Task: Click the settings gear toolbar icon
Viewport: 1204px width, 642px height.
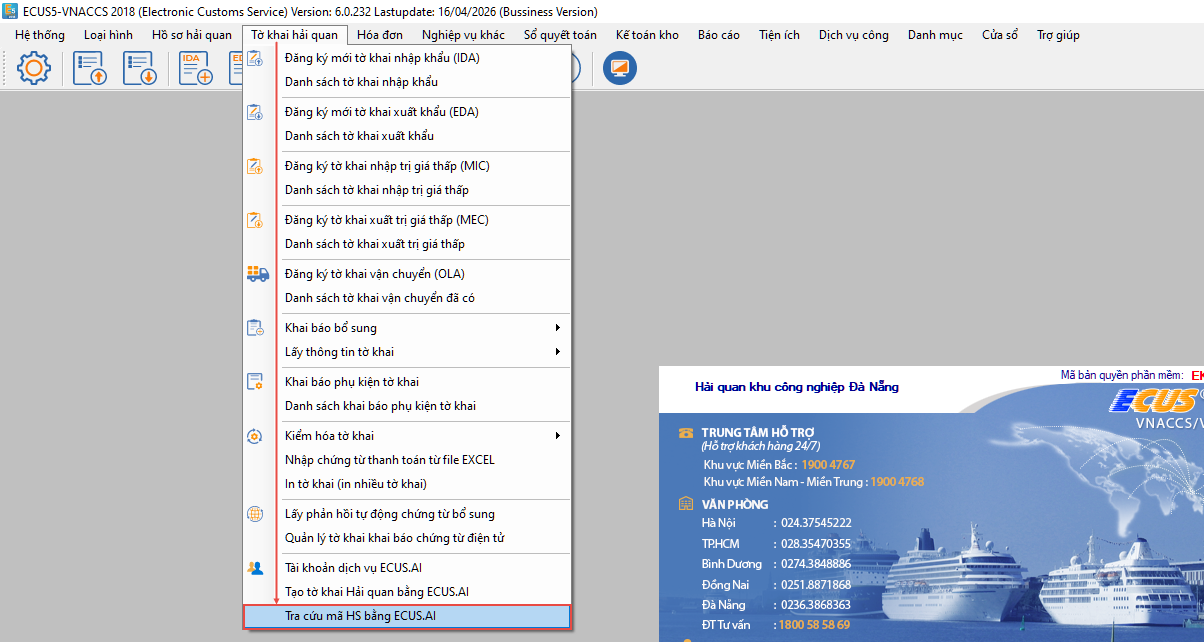Action: point(34,68)
